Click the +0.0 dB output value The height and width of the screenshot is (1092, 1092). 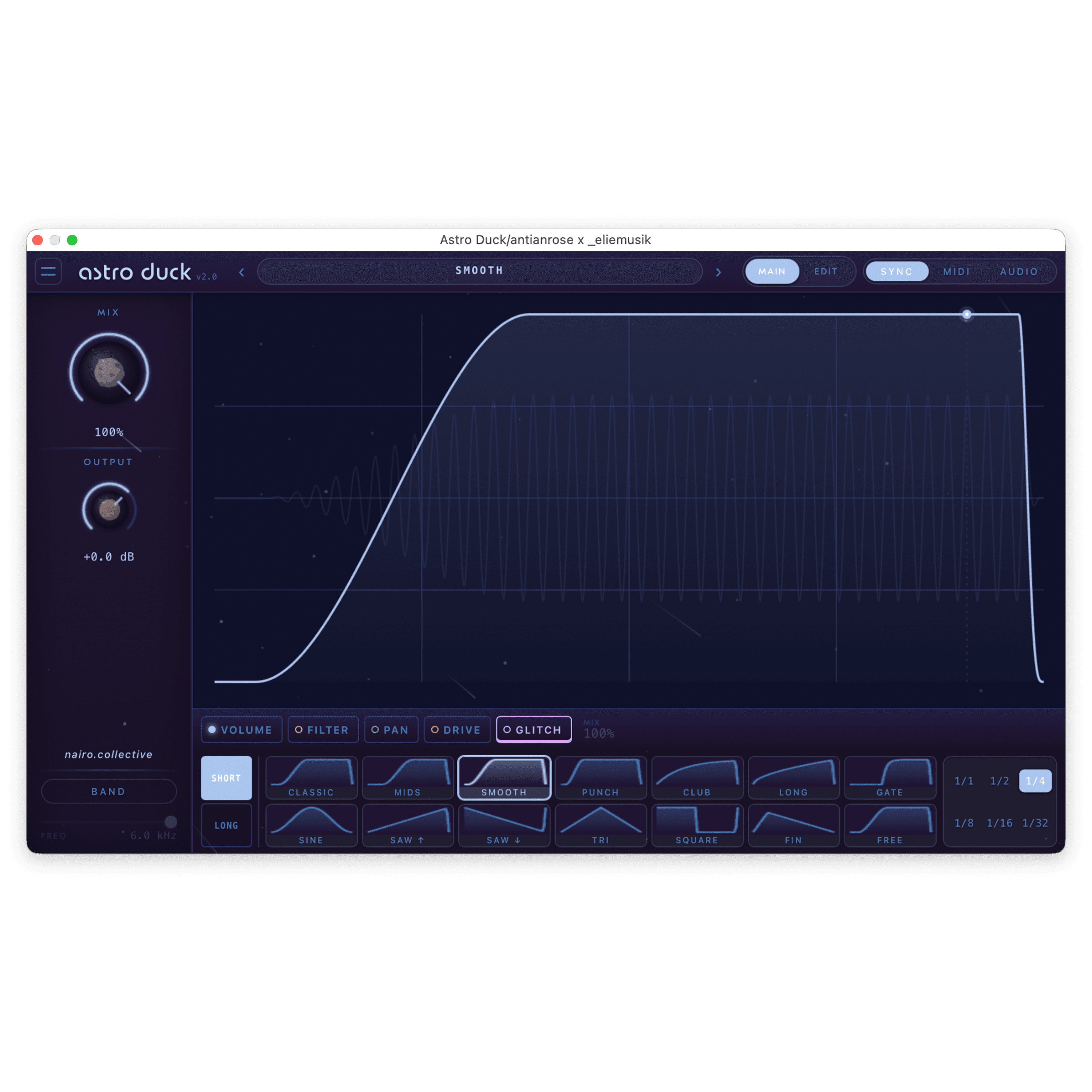click(109, 557)
